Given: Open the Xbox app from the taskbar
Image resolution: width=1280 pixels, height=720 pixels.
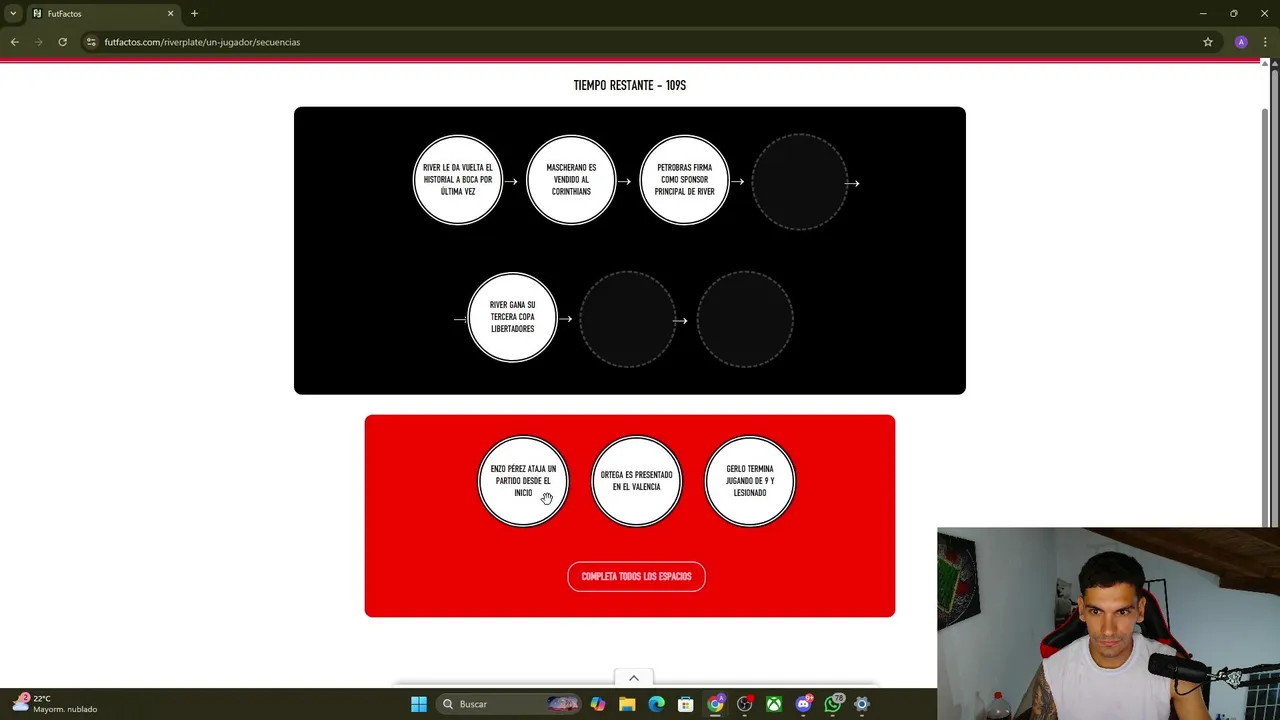Looking at the screenshot, I should point(774,704).
